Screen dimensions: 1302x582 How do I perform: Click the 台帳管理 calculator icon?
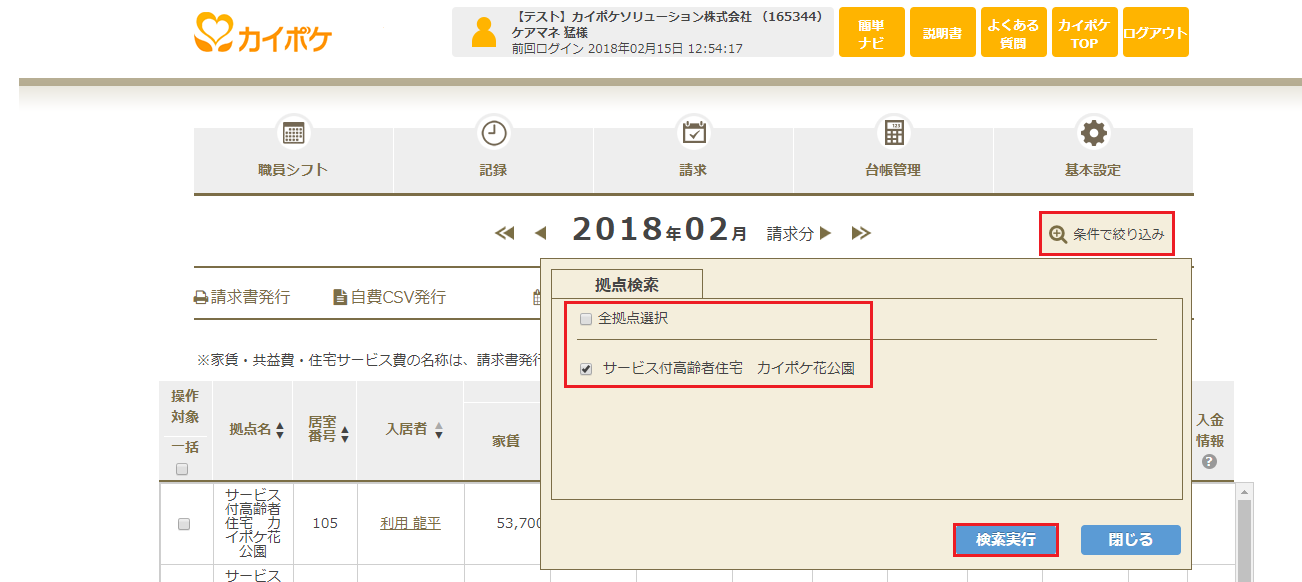[894, 133]
